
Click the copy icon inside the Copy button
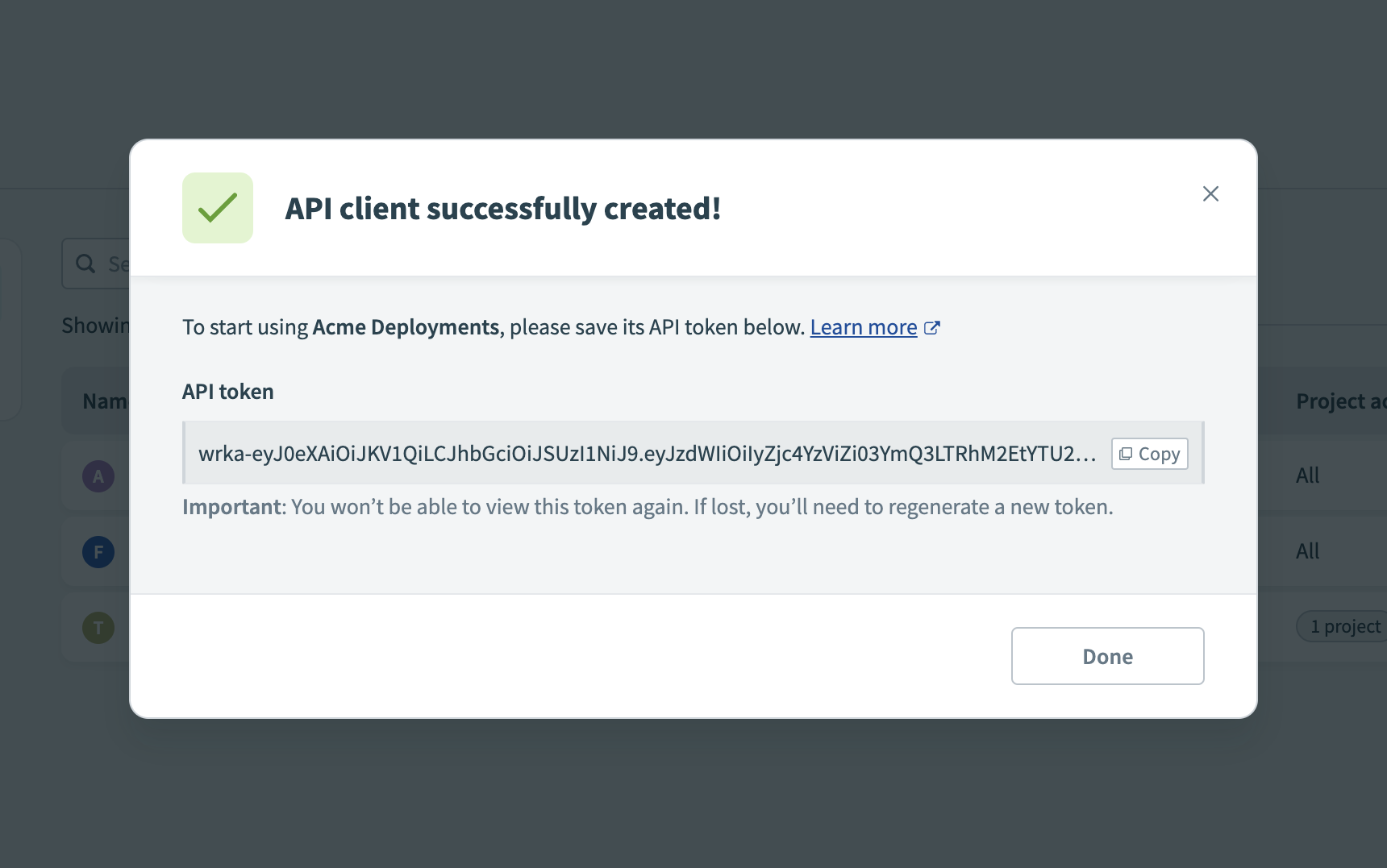coord(1127,454)
